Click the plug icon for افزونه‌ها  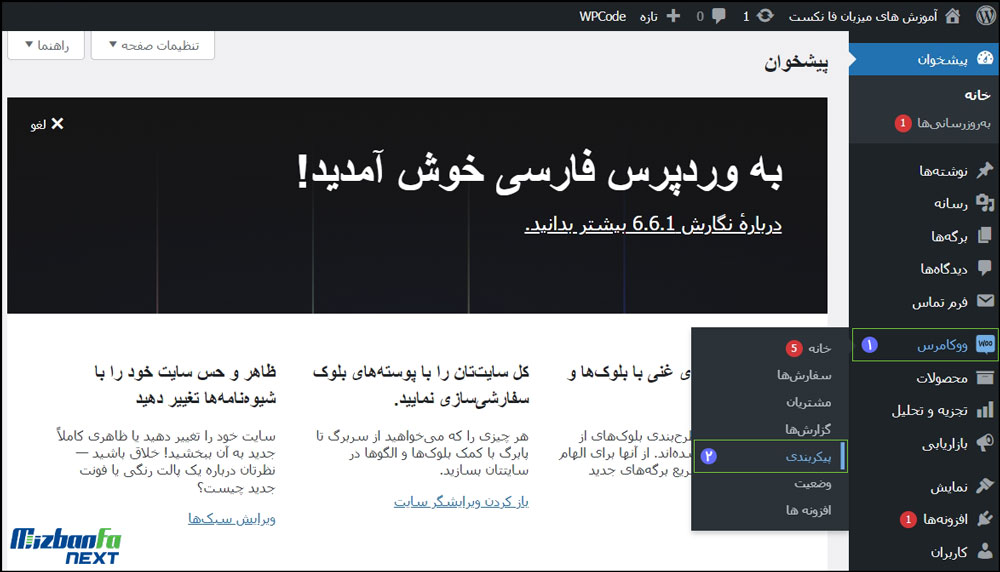[x=985, y=519]
